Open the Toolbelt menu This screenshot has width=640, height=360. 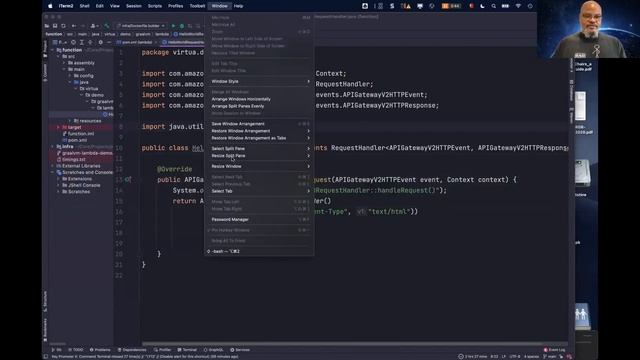tap(198, 6)
